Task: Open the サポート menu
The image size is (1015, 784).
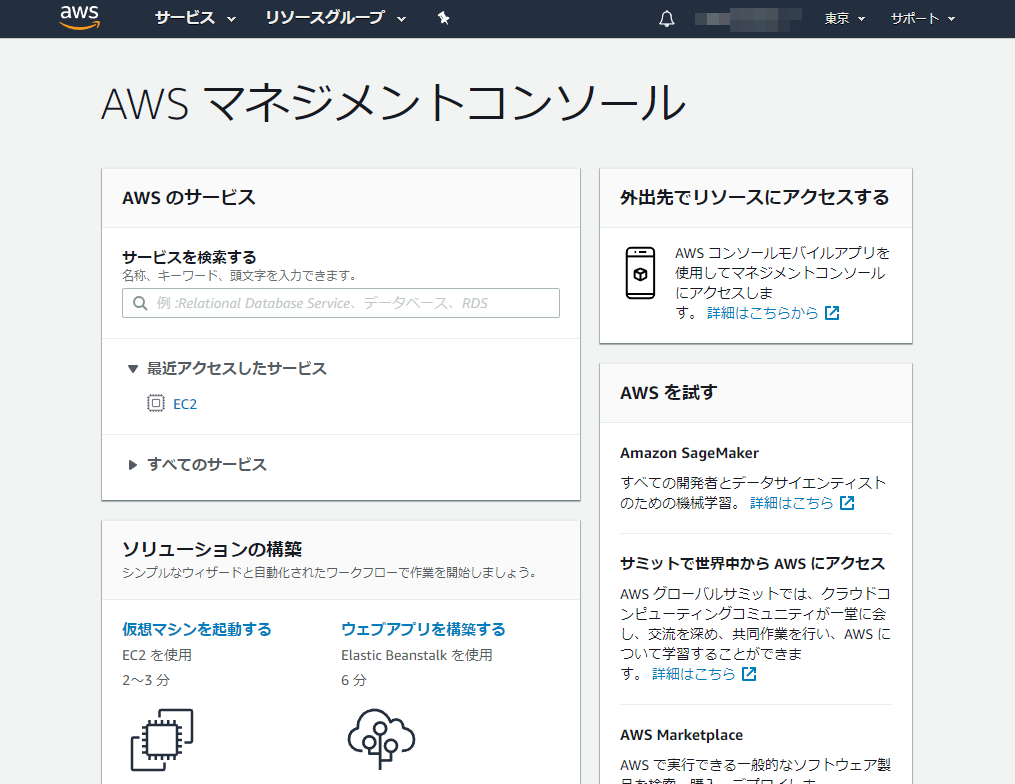Action: [x=922, y=19]
